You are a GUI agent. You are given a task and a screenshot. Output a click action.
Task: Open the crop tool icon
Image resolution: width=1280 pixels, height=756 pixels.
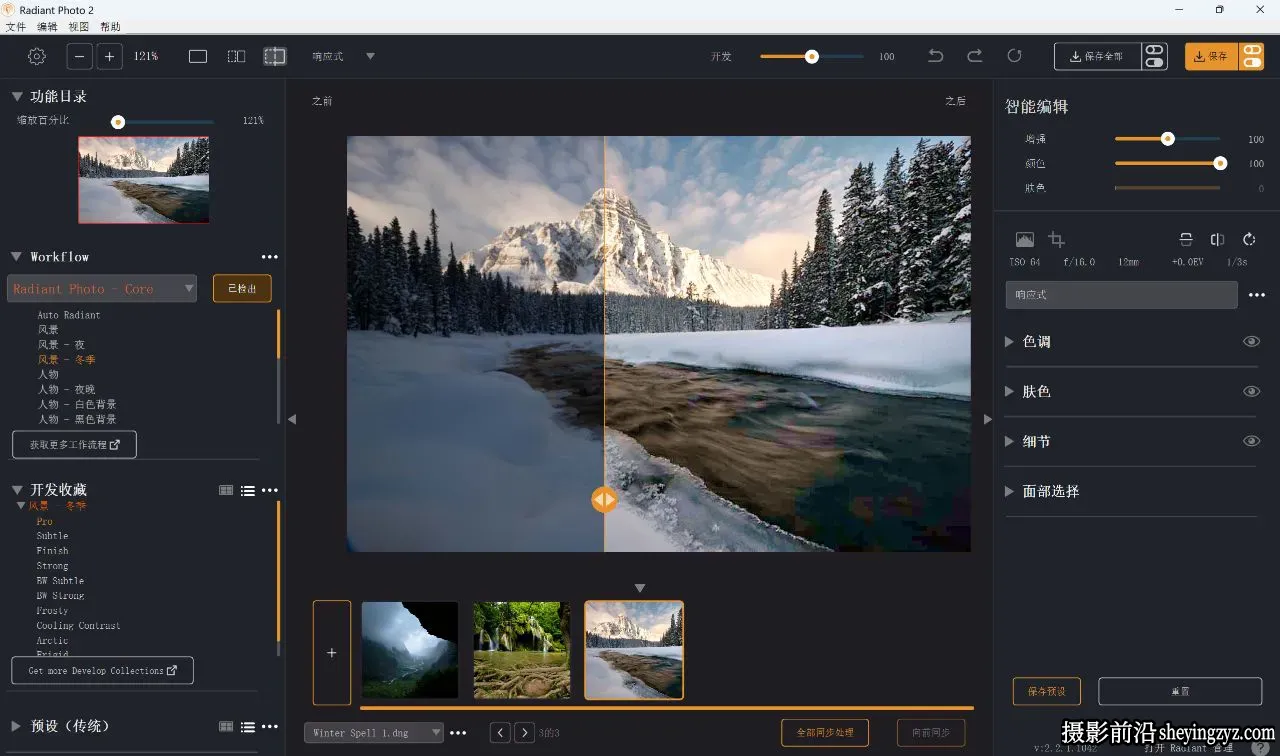pyautogui.click(x=1056, y=239)
